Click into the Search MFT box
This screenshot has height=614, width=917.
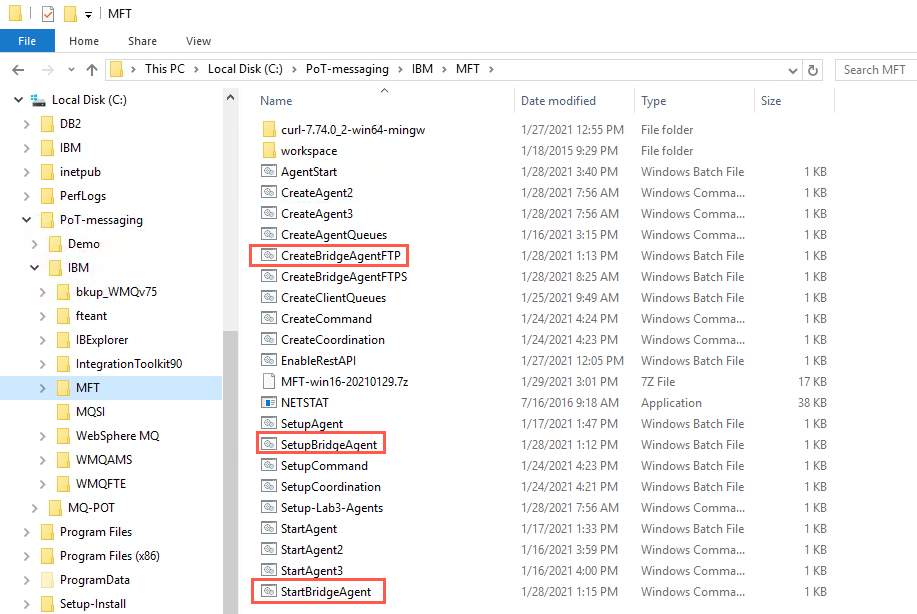pos(875,70)
